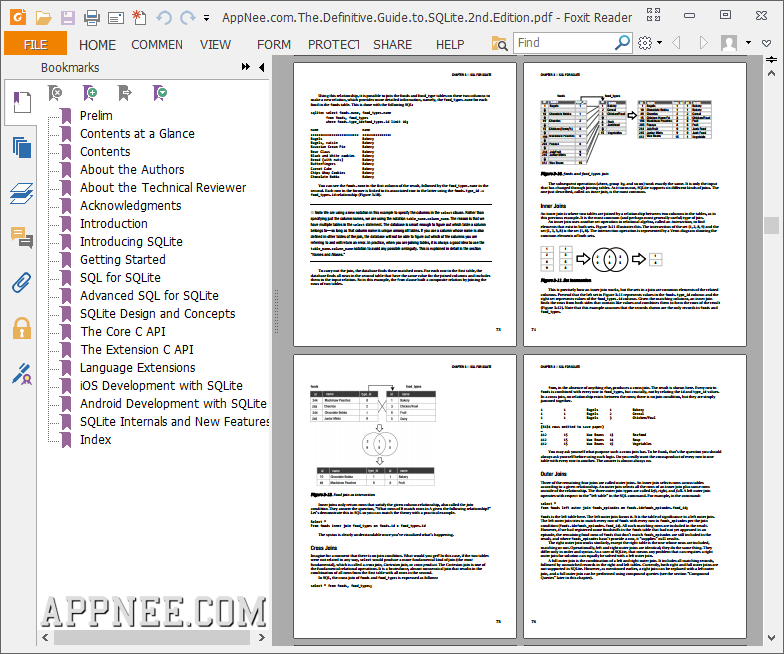This screenshot has height=654, width=784.
Task: Switch to the COMMENT ribbon tab
Action: tap(157, 44)
